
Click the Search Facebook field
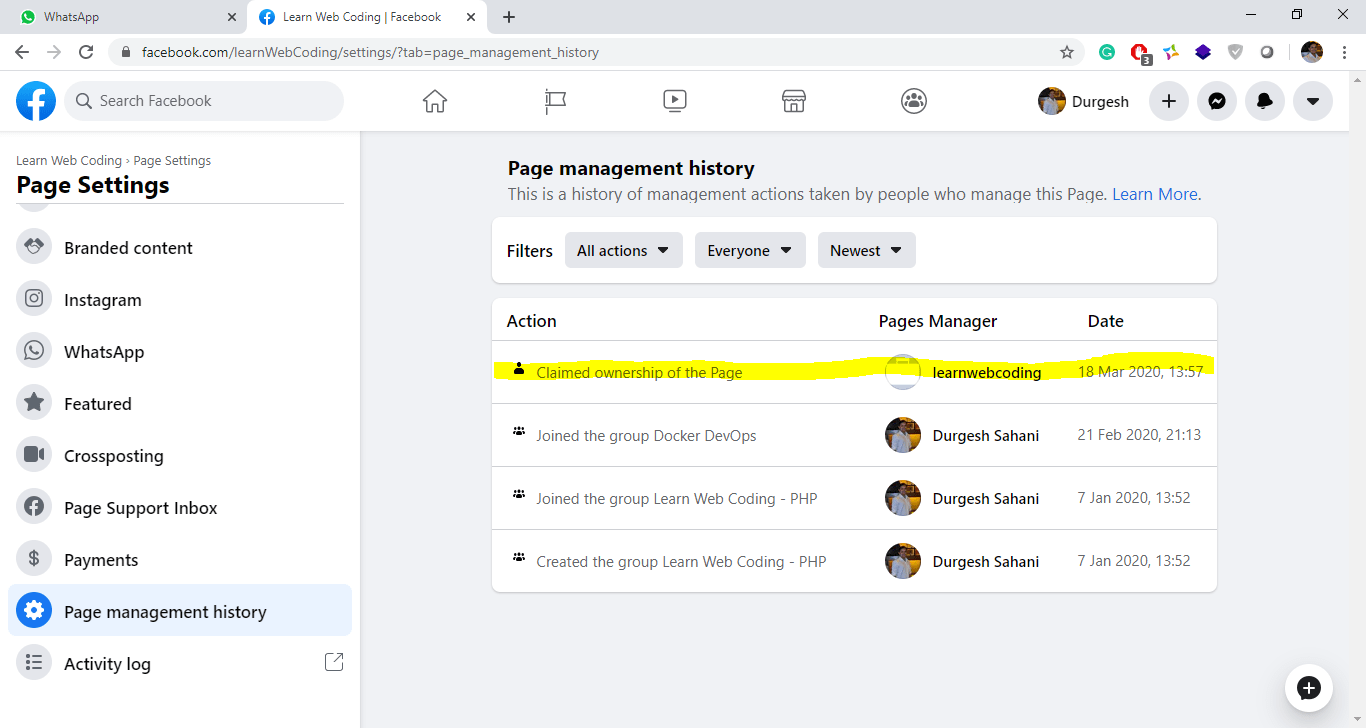pyautogui.click(x=204, y=101)
